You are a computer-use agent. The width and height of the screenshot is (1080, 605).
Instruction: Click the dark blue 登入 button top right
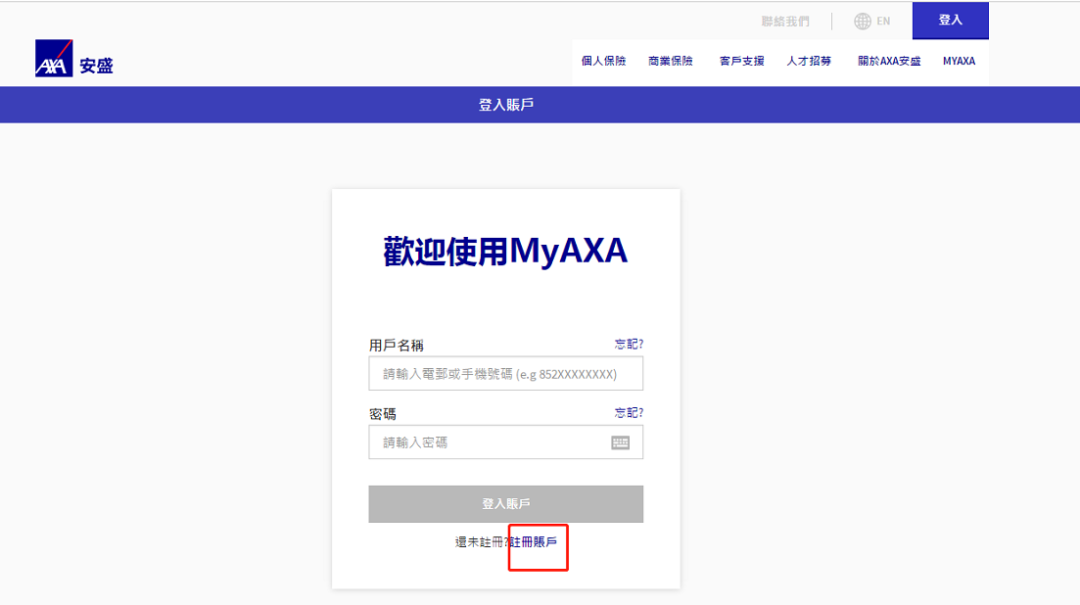[950, 21]
